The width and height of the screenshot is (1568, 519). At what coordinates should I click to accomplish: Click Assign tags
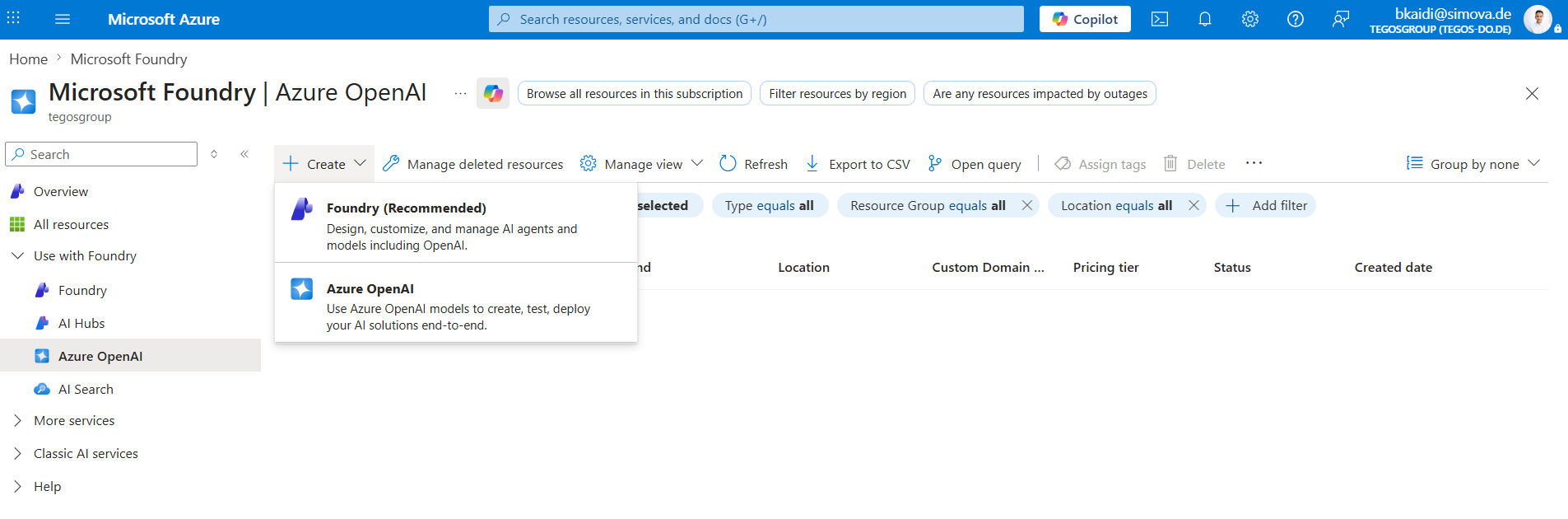point(1100,164)
